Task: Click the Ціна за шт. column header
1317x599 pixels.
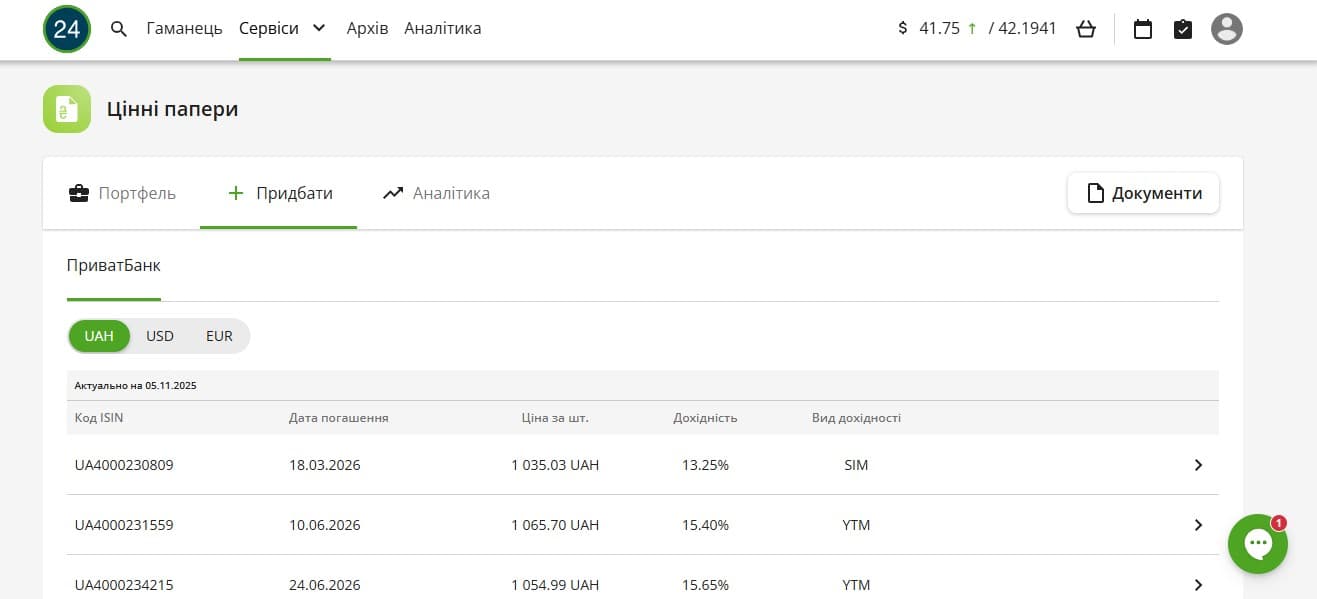Action: (x=555, y=418)
